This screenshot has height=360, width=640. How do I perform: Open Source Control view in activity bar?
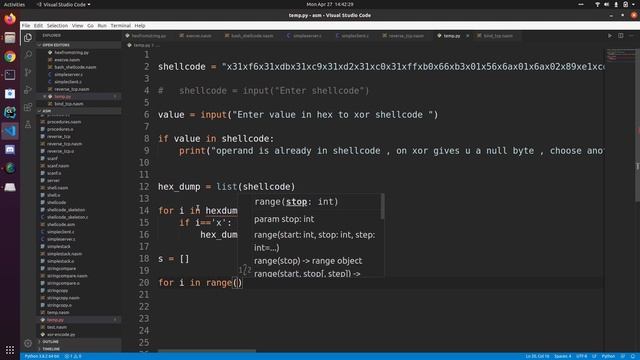point(28,72)
